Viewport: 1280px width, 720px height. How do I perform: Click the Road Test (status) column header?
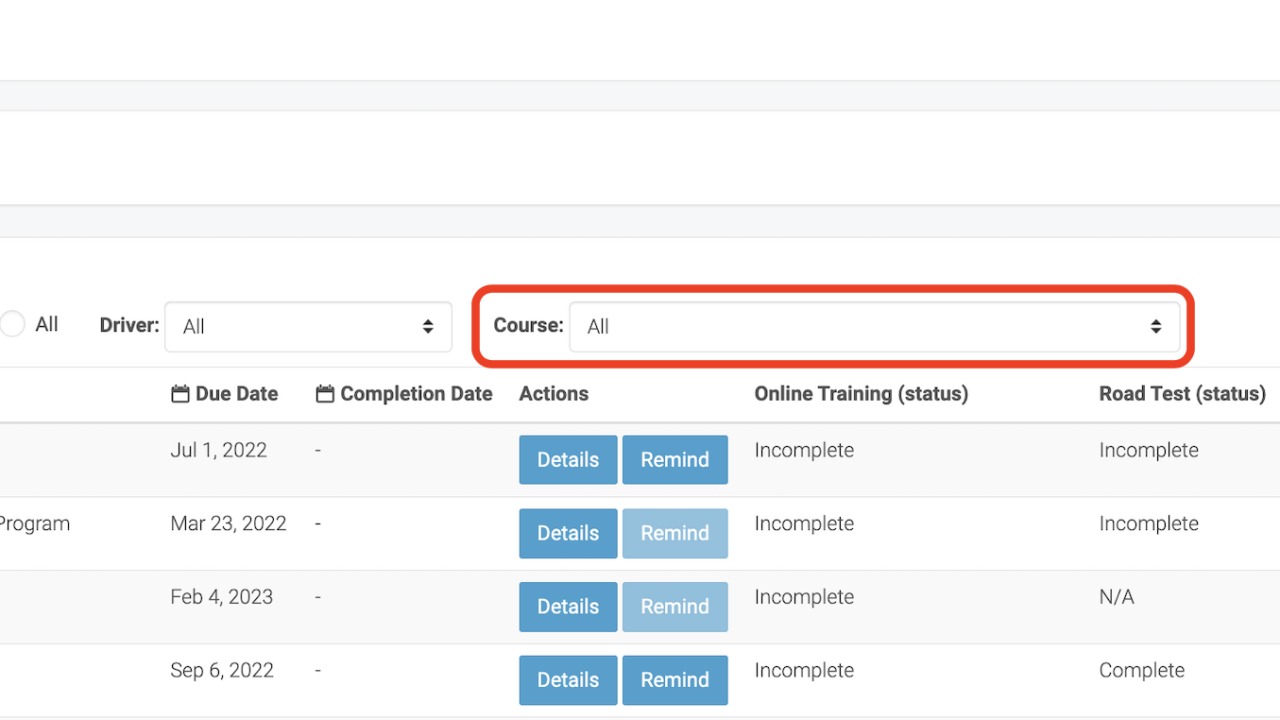click(x=1182, y=394)
